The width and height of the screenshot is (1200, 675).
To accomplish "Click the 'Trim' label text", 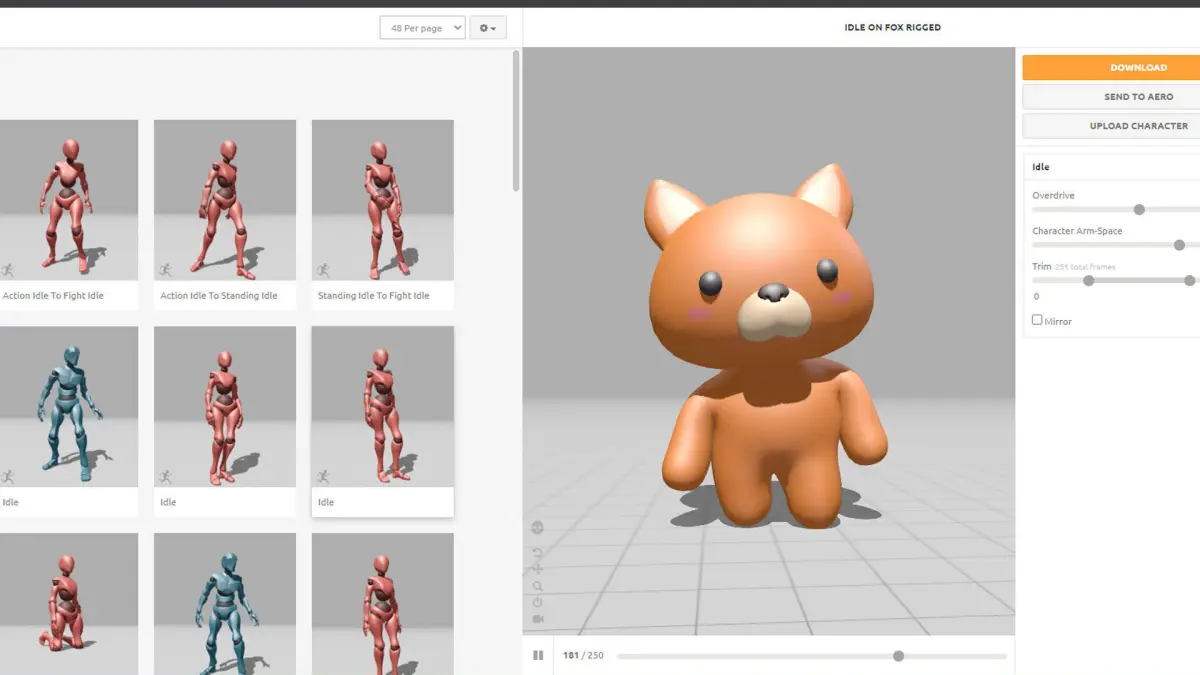I will 1041,266.
